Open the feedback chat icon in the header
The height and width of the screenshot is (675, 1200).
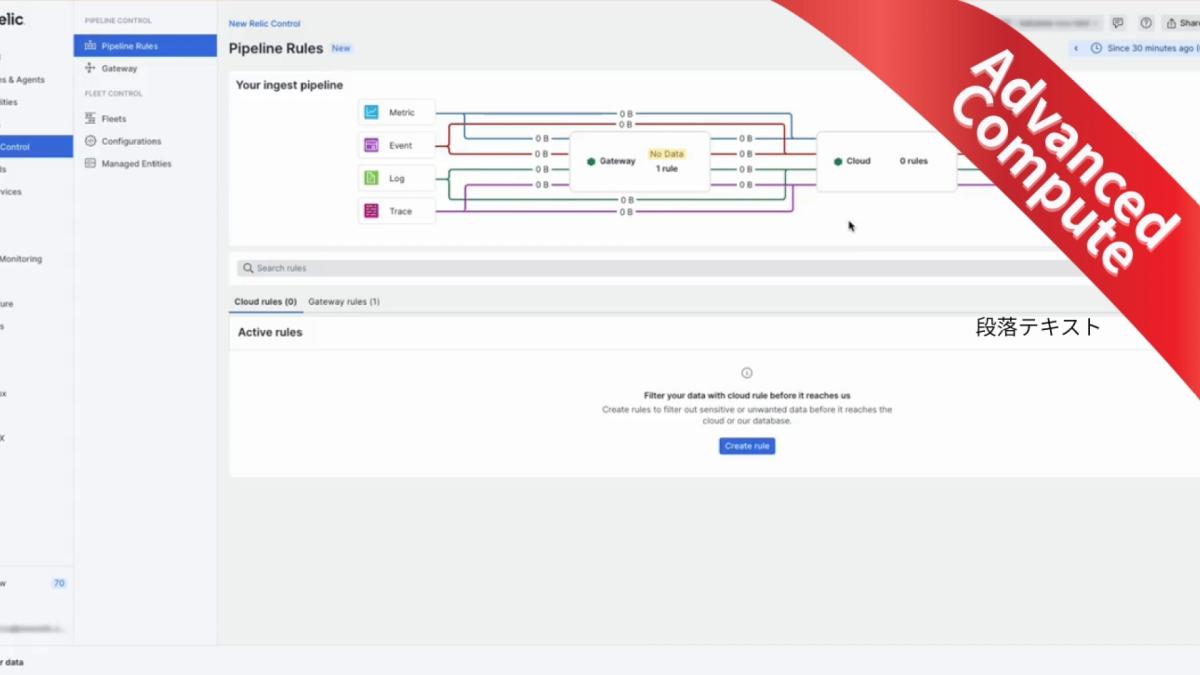(x=1118, y=23)
